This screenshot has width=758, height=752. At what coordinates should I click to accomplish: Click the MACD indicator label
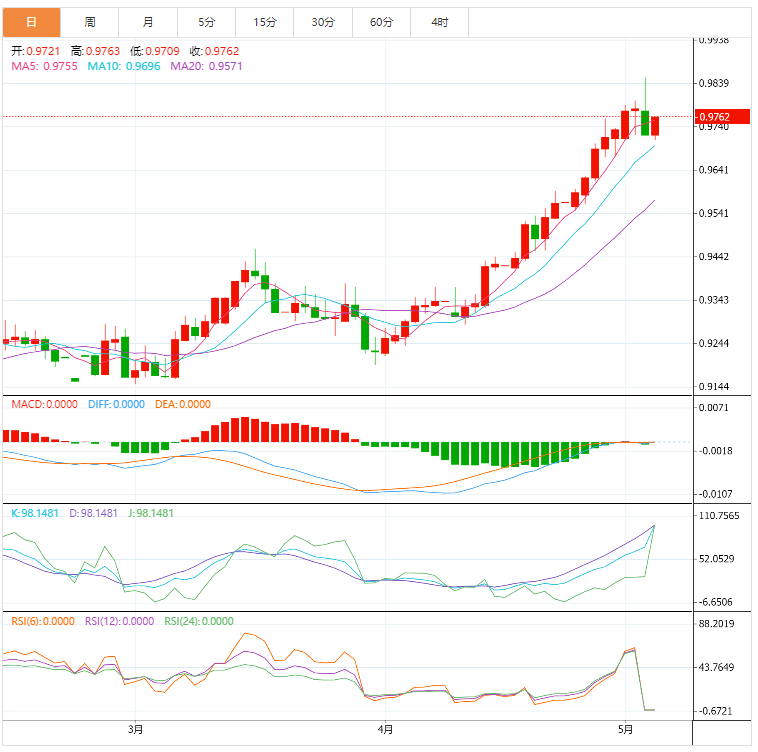click(43, 404)
